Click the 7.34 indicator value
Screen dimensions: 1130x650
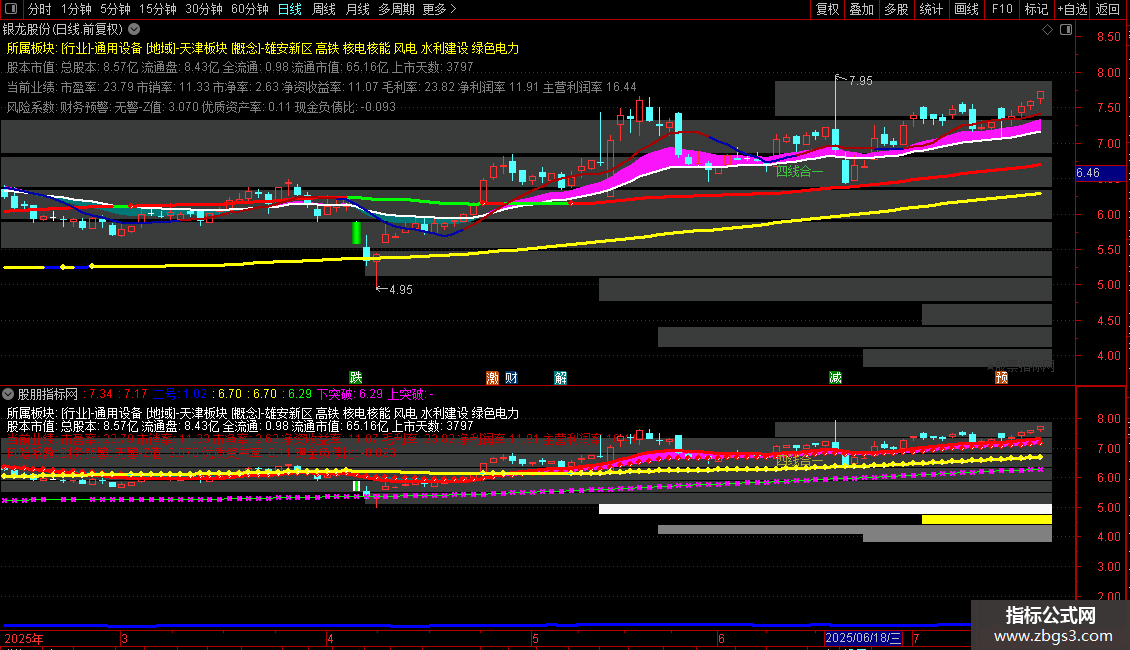coord(101,394)
